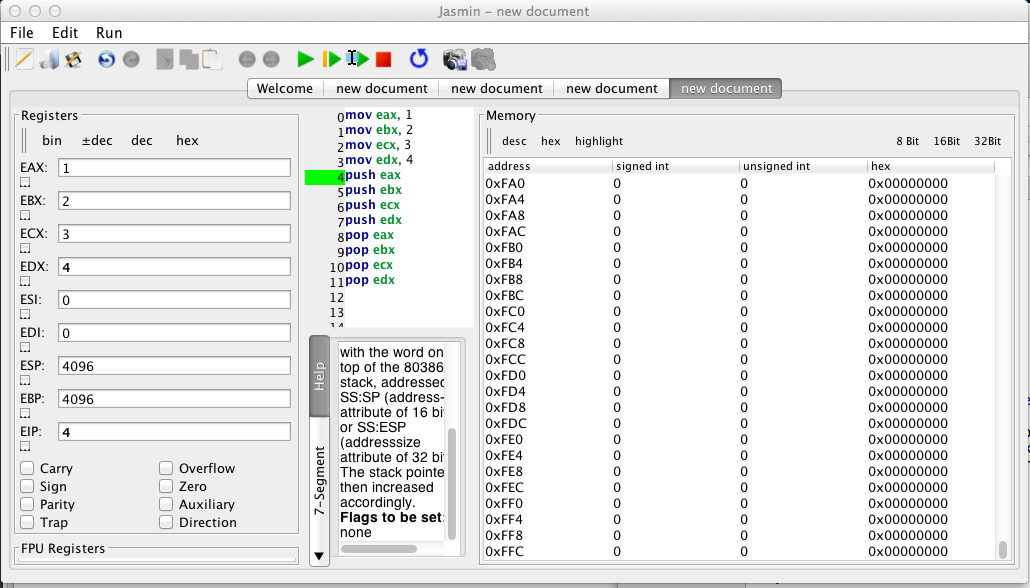Run the program with green play button
This screenshot has height=588, width=1030.
[x=306, y=60]
